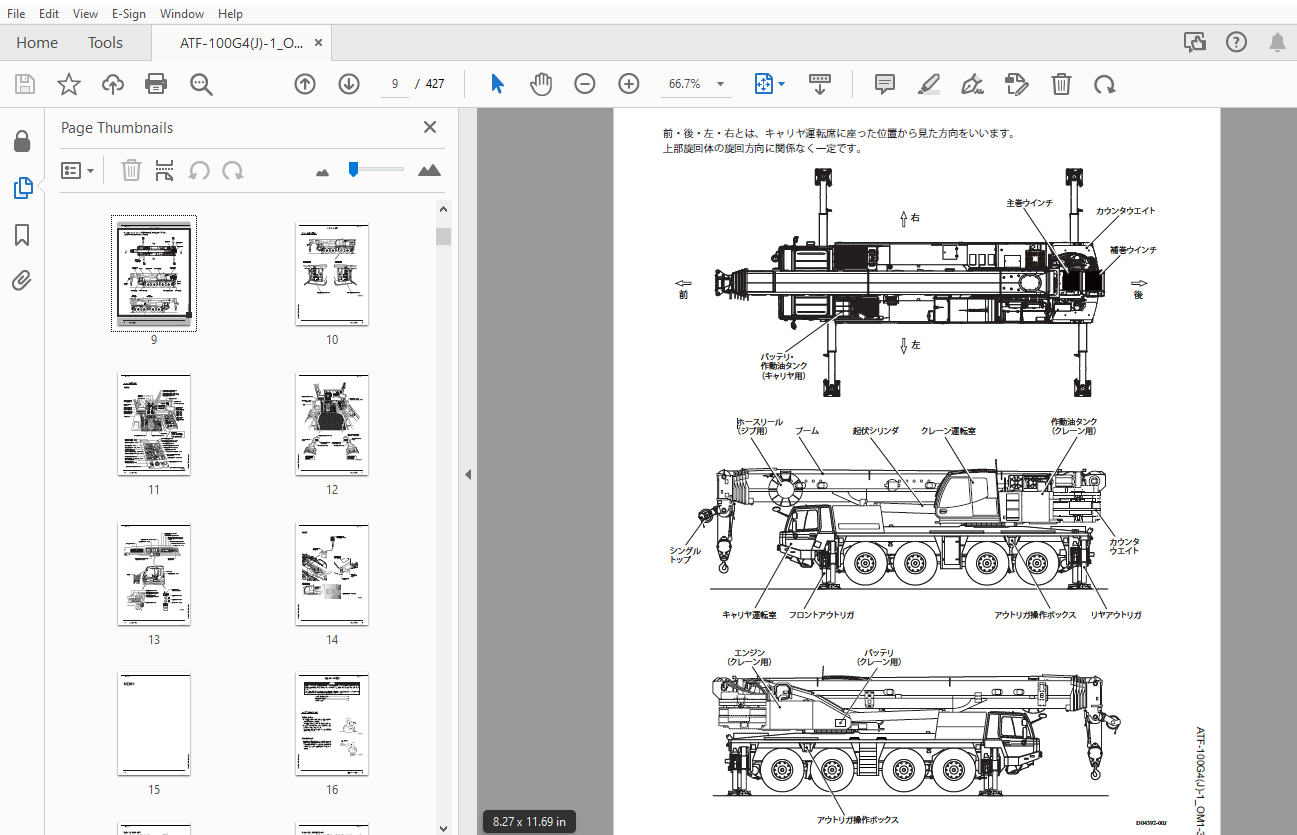The width and height of the screenshot is (1297, 835).
Task: Delete selected thumbnail pages trash icon
Action: pos(131,170)
